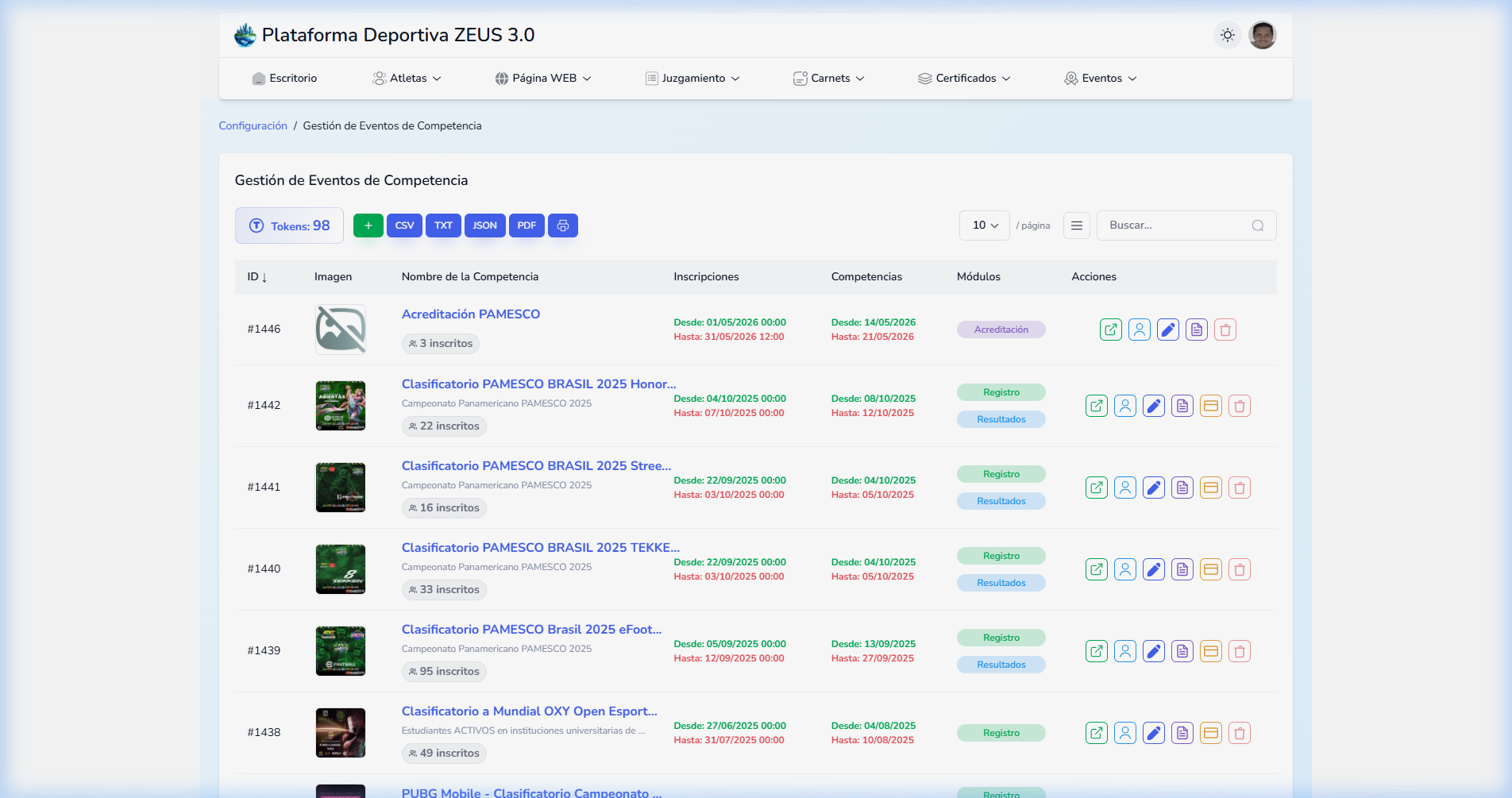Open the document icon for event #1441
Screen dimensions: 1512x798
point(1182,488)
